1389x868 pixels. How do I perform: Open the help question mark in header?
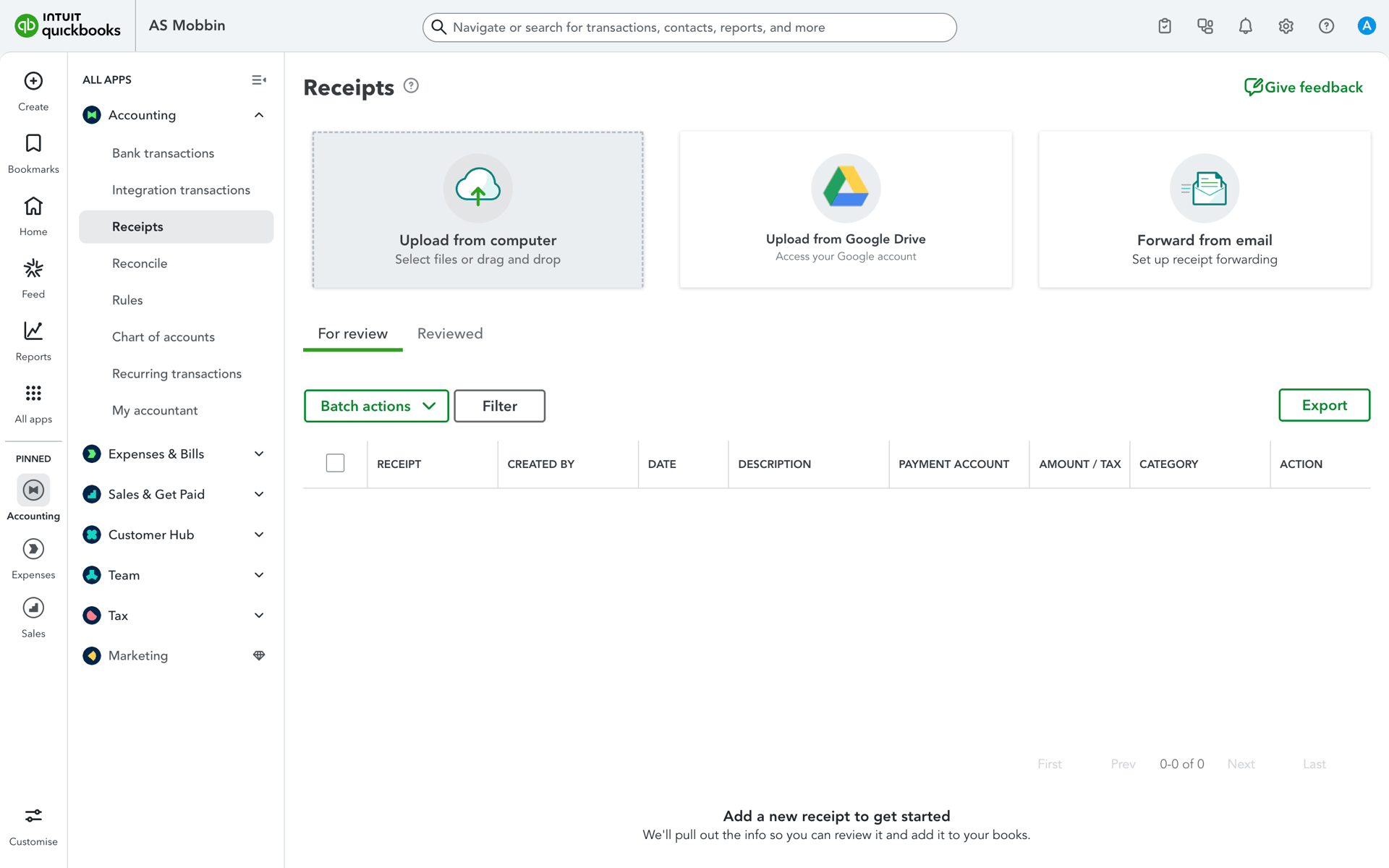[1326, 26]
